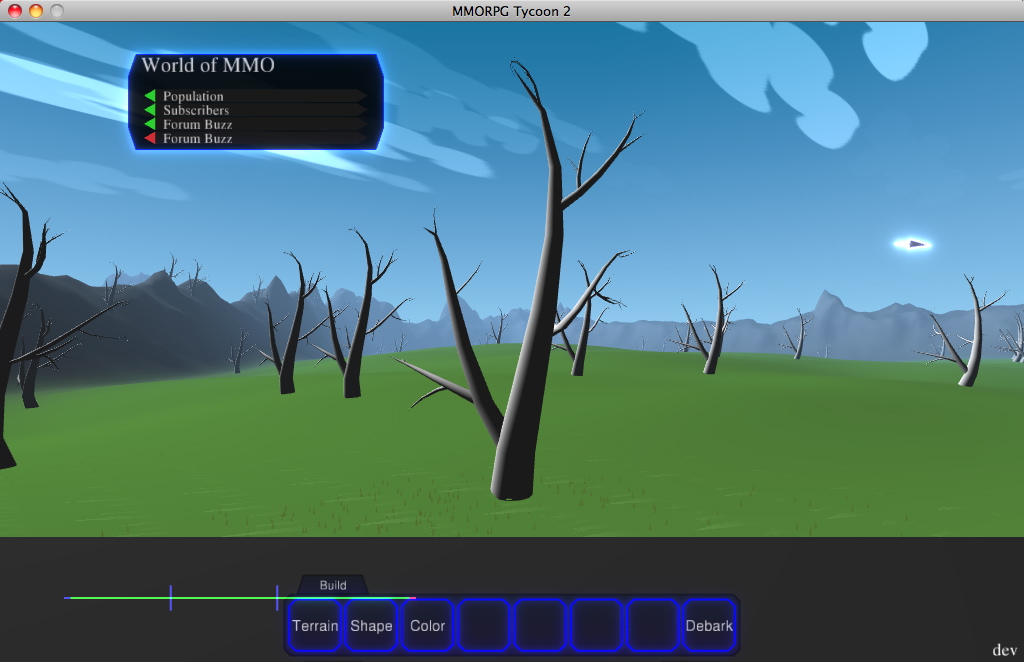Click the green Population arrow indicator
Image resolution: width=1024 pixels, height=662 pixels.
click(150, 96)
